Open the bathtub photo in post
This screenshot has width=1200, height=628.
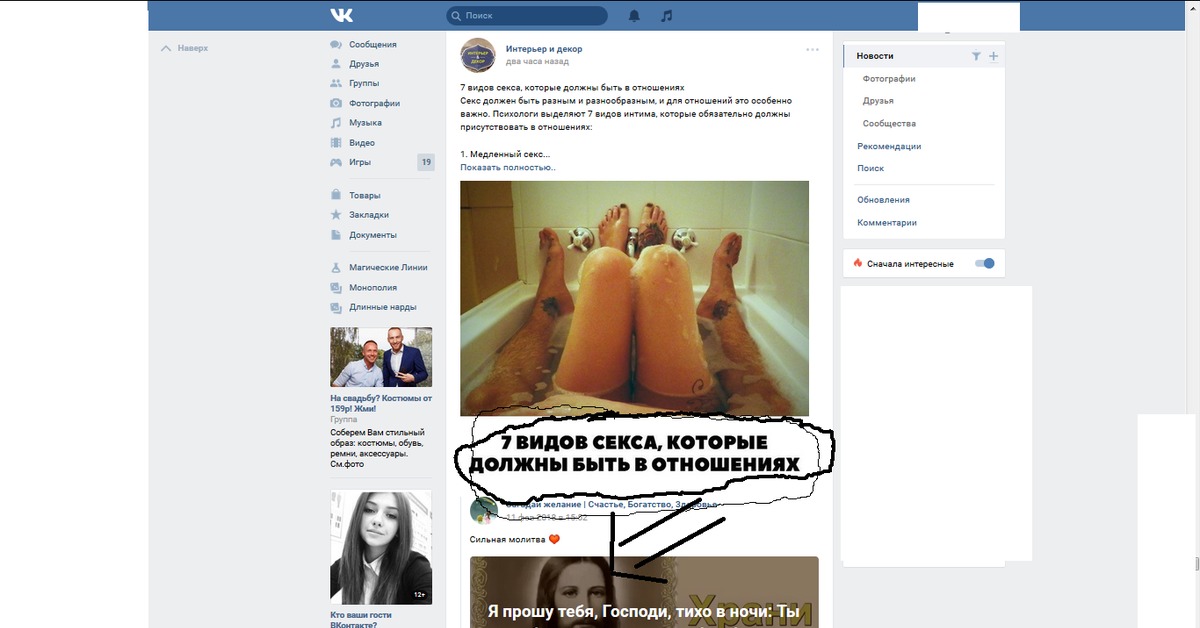click(x=634, y=298)
